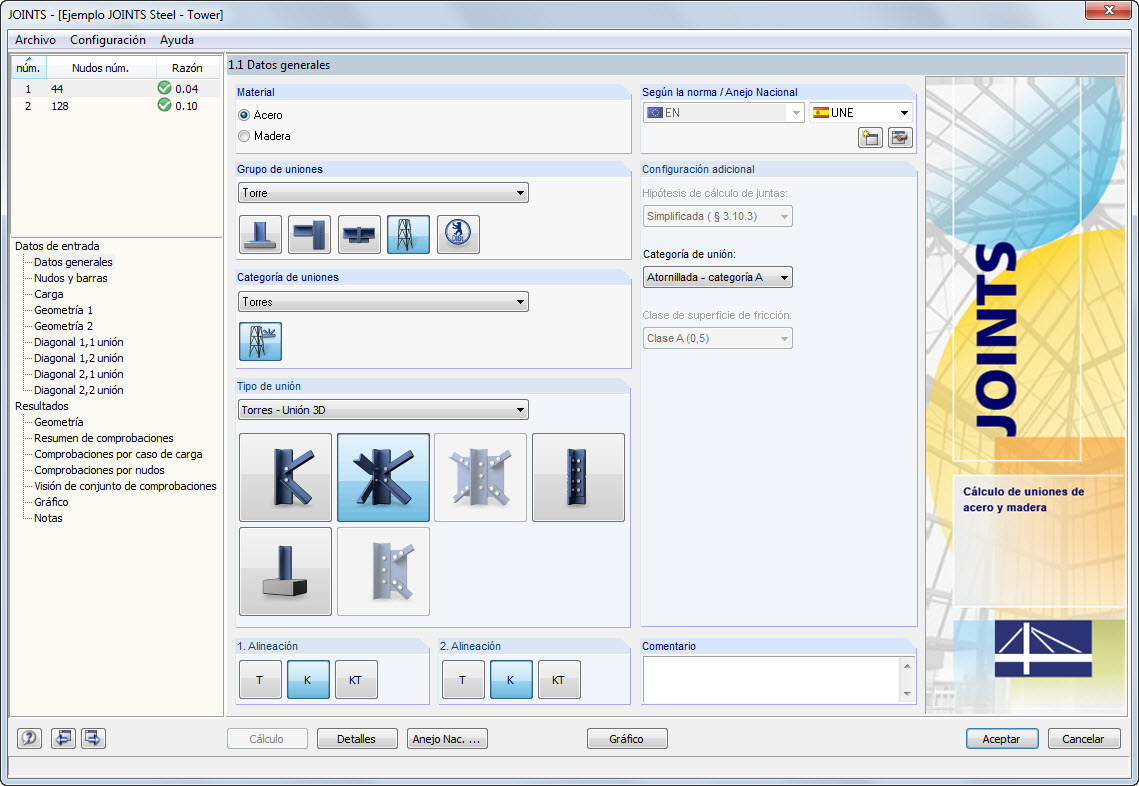Image resolution: width=1139 pixels, height=786 pixels.
Task: Select Madera material radio button
Action: (244, 136)
